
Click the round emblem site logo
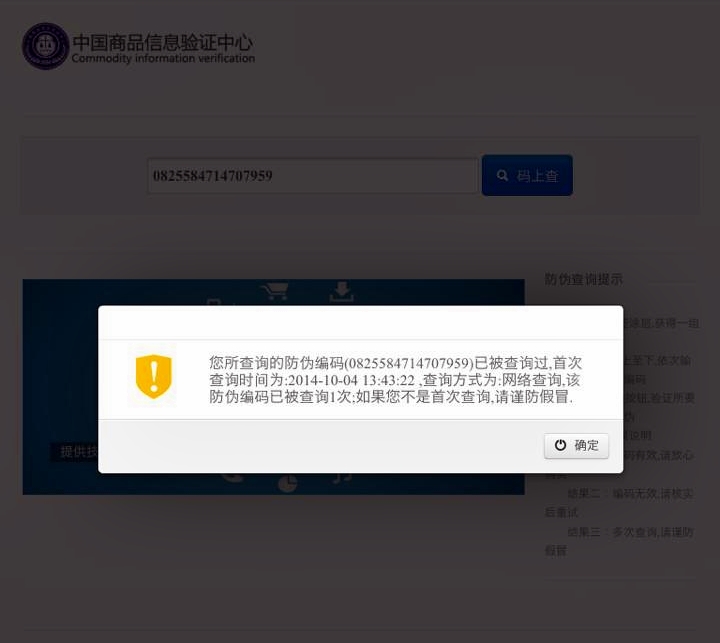pos(45,46)
